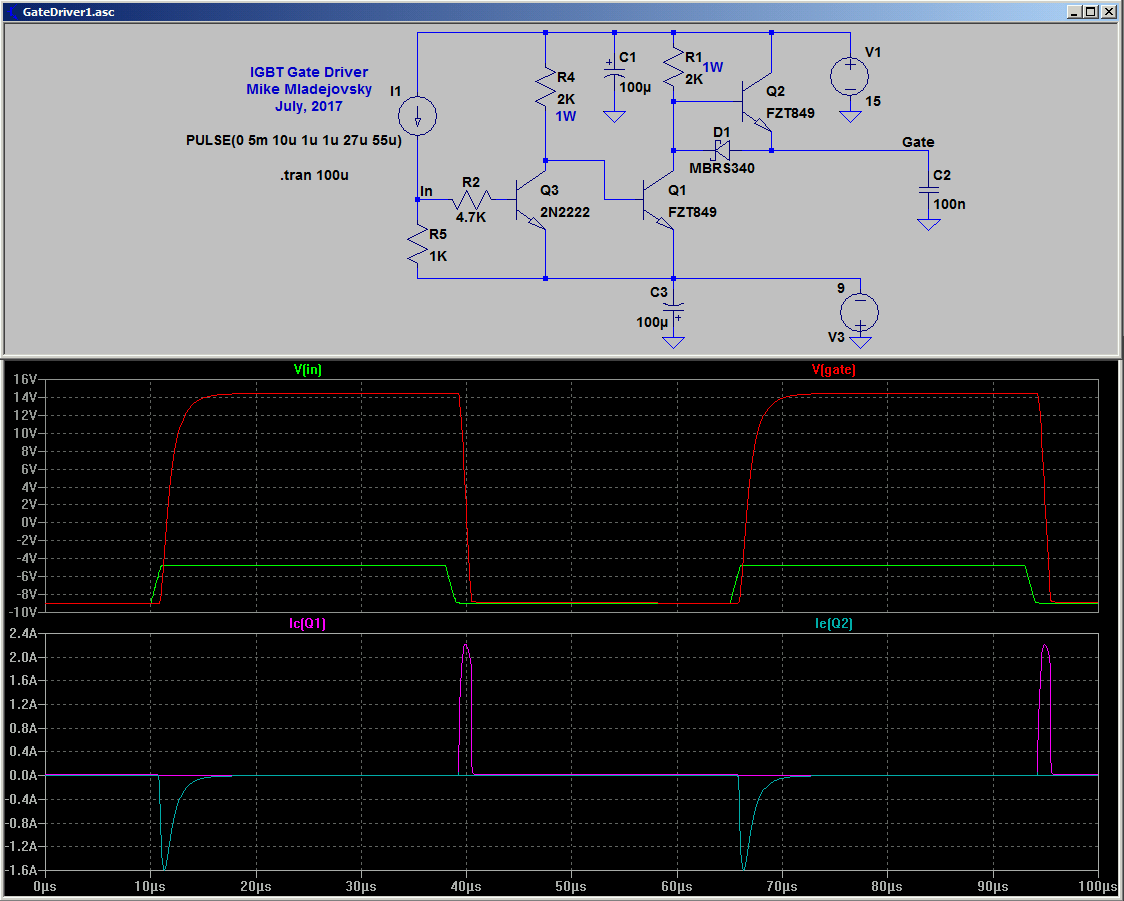Select resistor R5 symbol
The image size is (1124, 901).
click(417, 244)
